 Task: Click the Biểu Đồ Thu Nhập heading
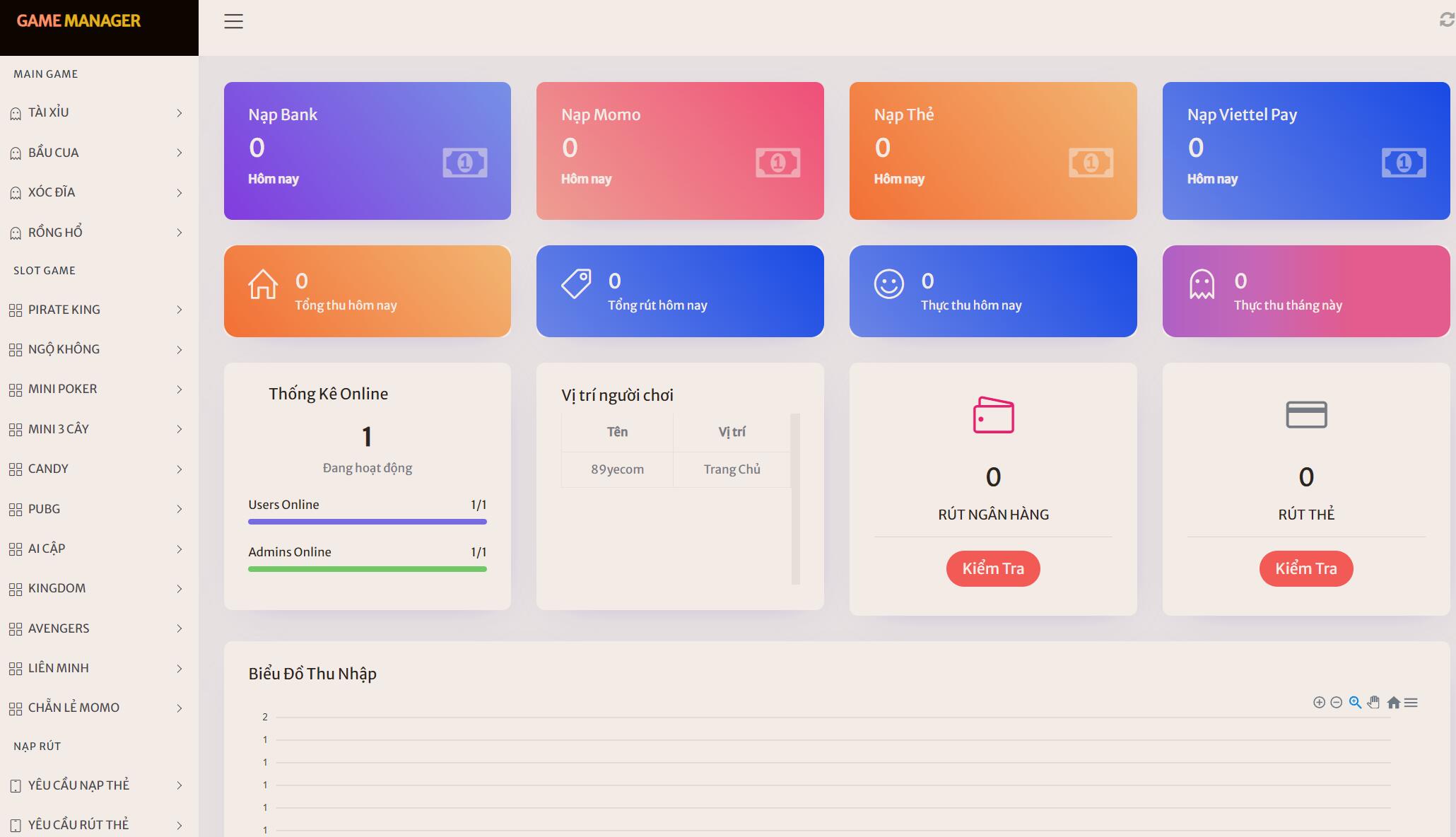point(312,674)
